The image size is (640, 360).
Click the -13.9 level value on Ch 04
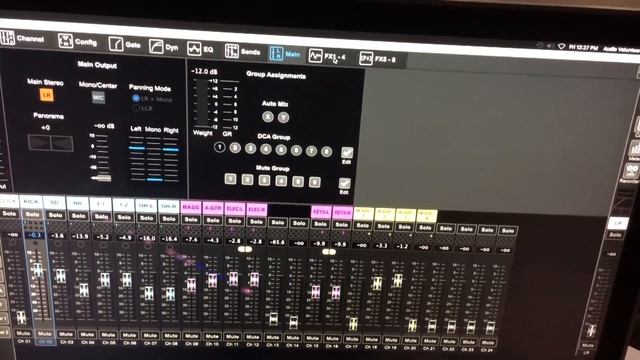tap(79, 236)
